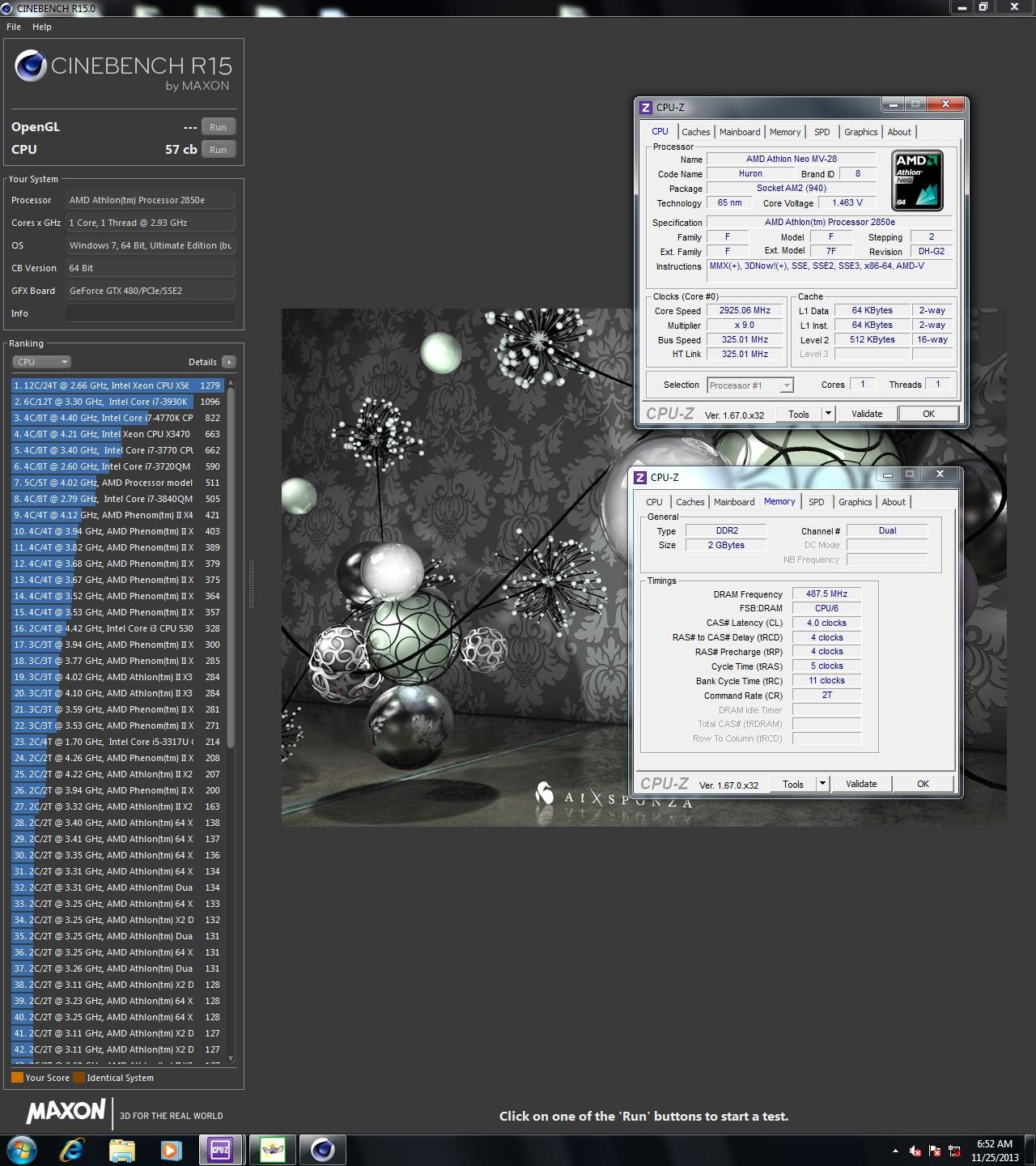Run the OpenGL benchmark
Screen dimensions: 1036x1166
[219, 127]
